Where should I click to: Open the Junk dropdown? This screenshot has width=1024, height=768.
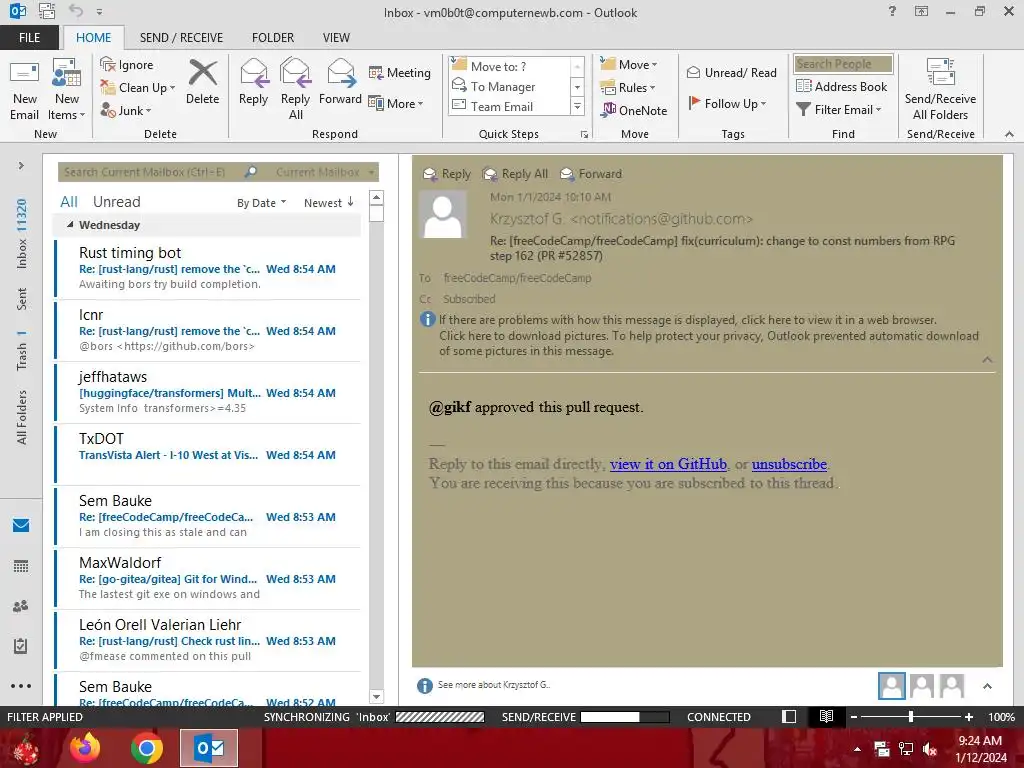(126, 110)
